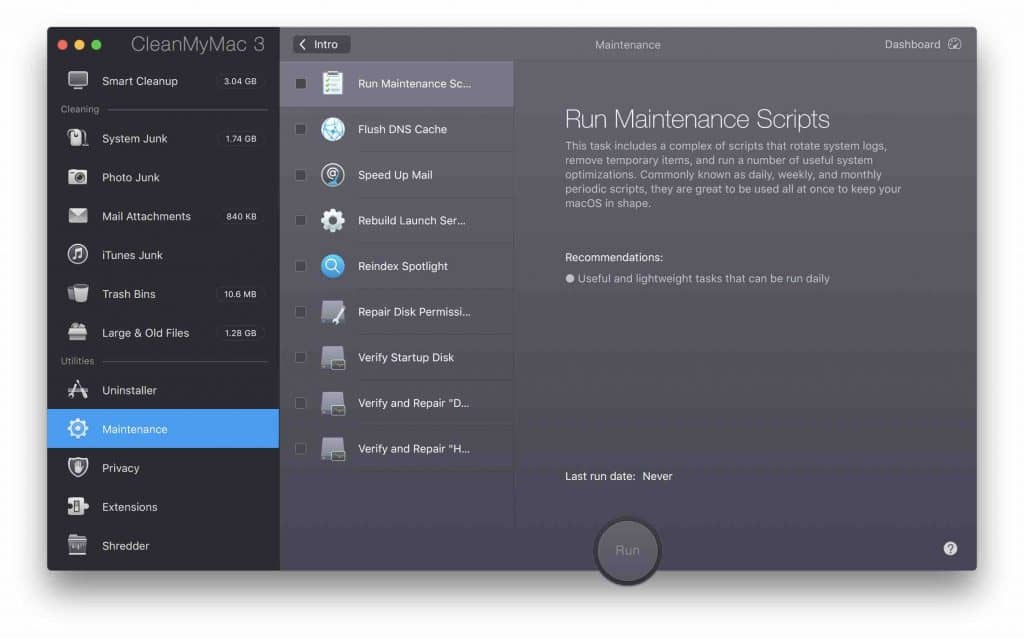Viewport: 1024px width, 638px height.
Task: Select the Trash Bins label
Action: [129, 294]
